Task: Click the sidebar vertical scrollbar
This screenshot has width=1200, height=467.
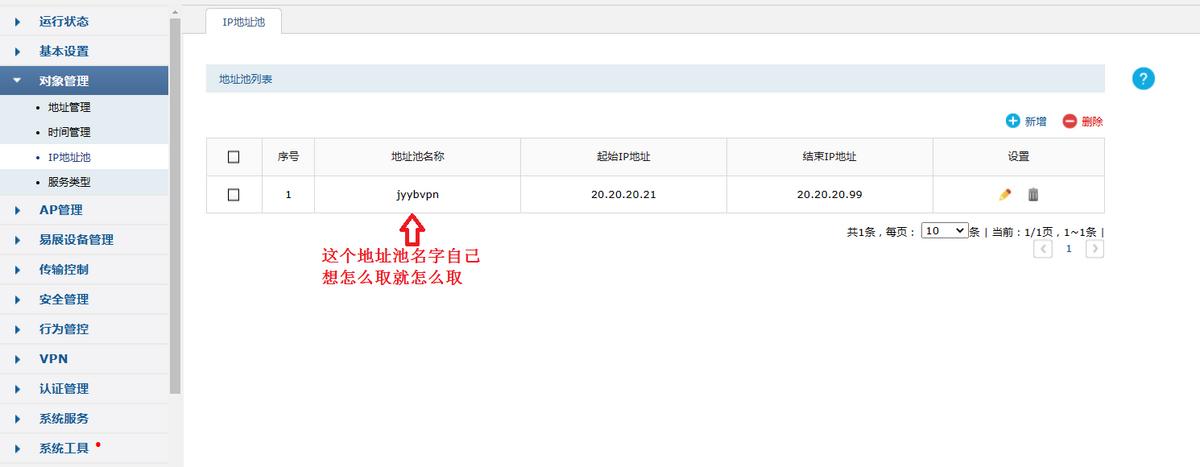Action: pyautogui.click(x=176, y=205)
